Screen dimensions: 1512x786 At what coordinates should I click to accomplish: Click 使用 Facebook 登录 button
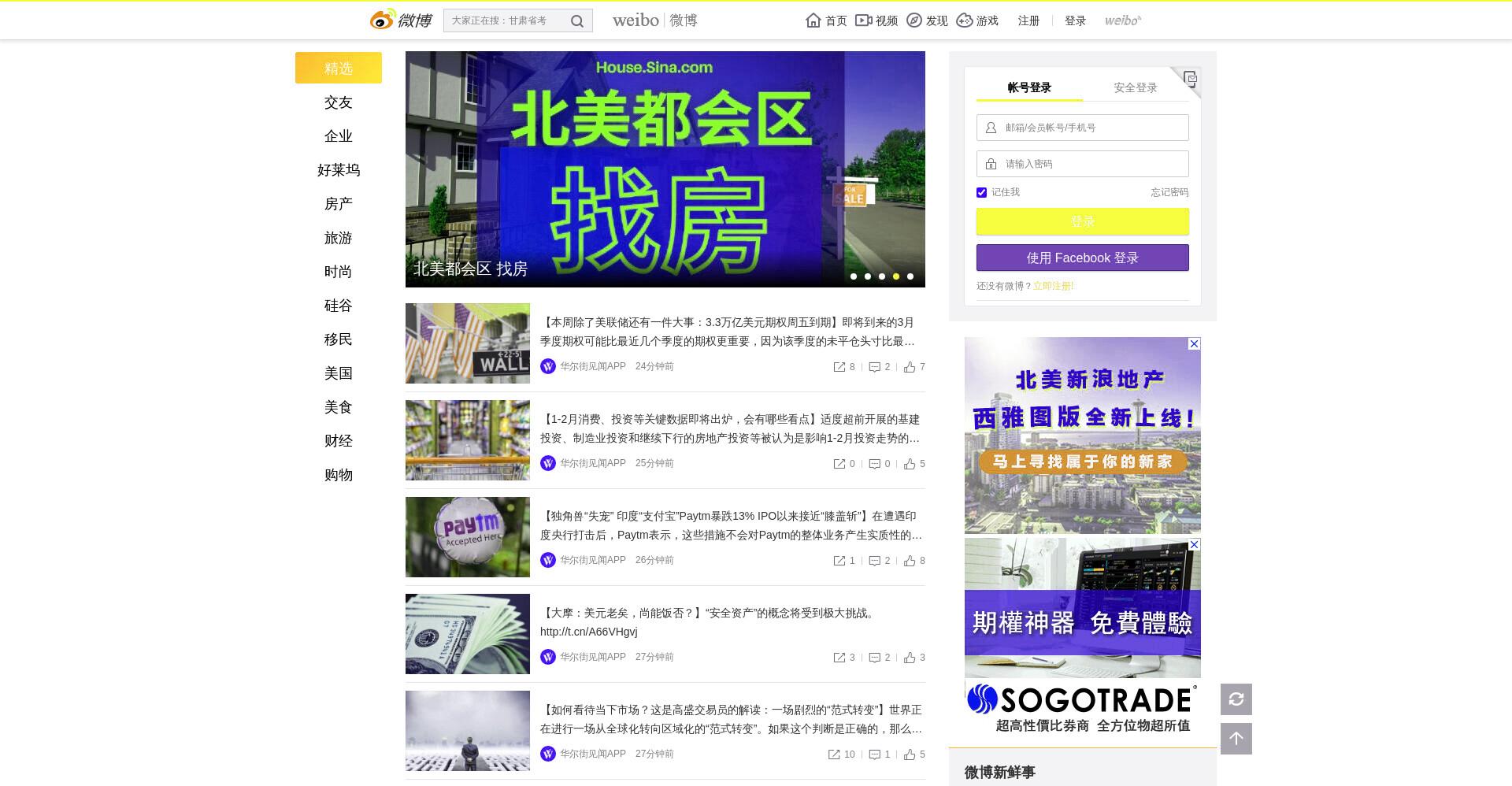pyautogui.click(x=1083, y=258)
